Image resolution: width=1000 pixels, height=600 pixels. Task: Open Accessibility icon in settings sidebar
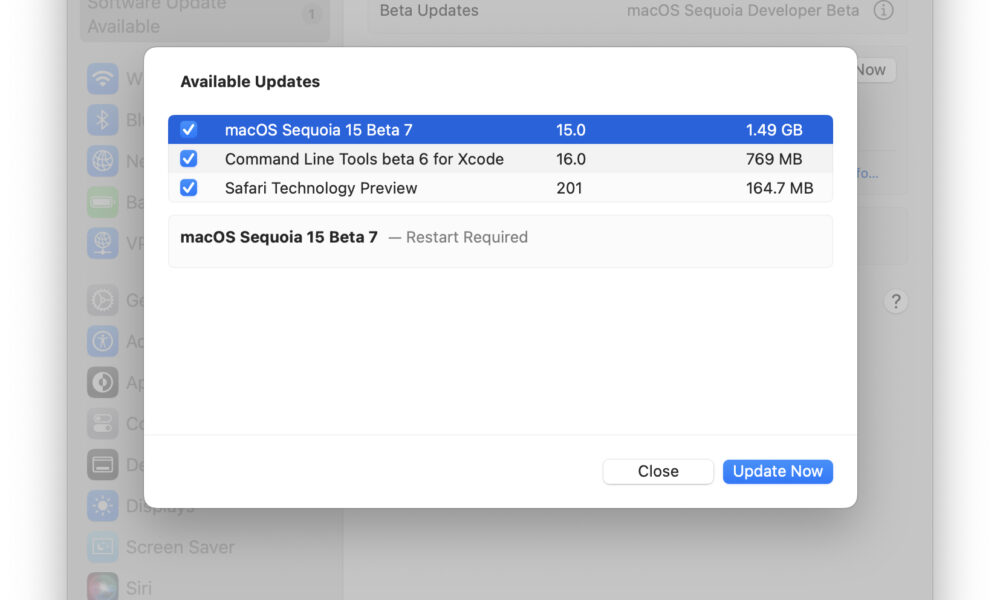tap(103, 341)
